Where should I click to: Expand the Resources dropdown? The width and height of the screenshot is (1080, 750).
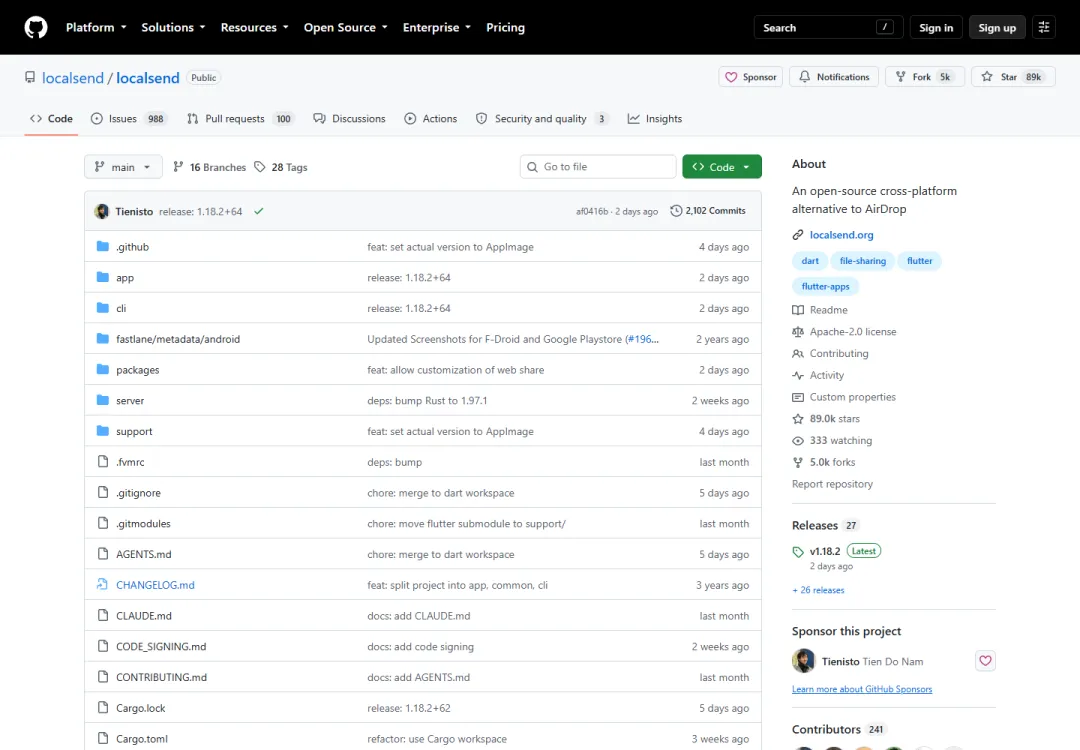254,28
